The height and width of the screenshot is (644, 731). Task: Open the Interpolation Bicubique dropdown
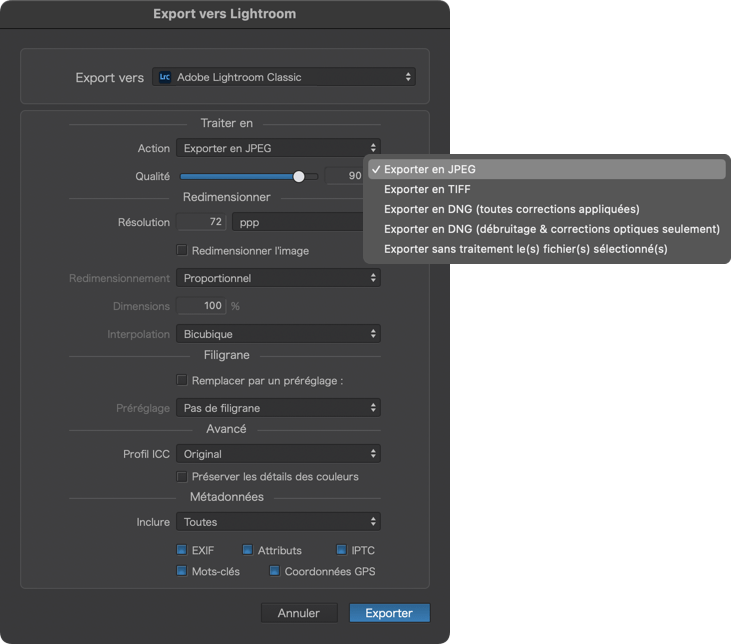click(x=278, y=334)
